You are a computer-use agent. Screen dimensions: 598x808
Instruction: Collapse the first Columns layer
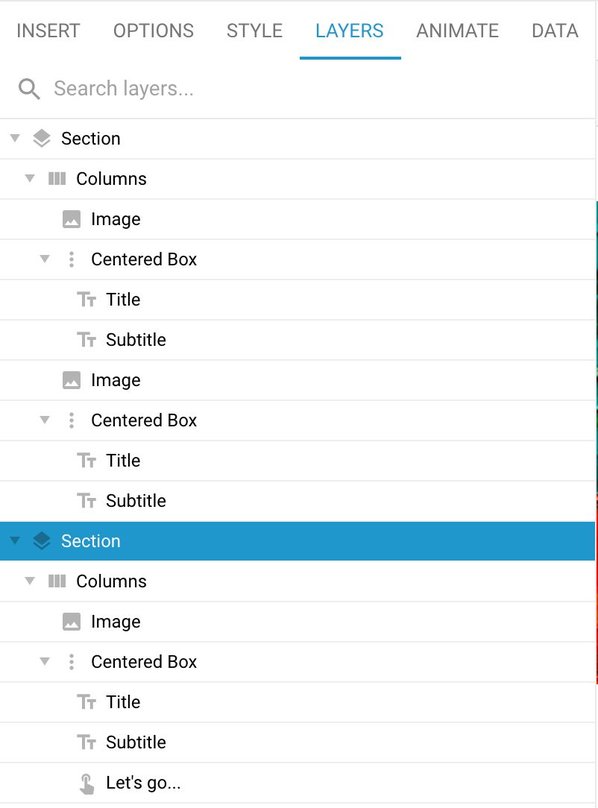point(30,178)
